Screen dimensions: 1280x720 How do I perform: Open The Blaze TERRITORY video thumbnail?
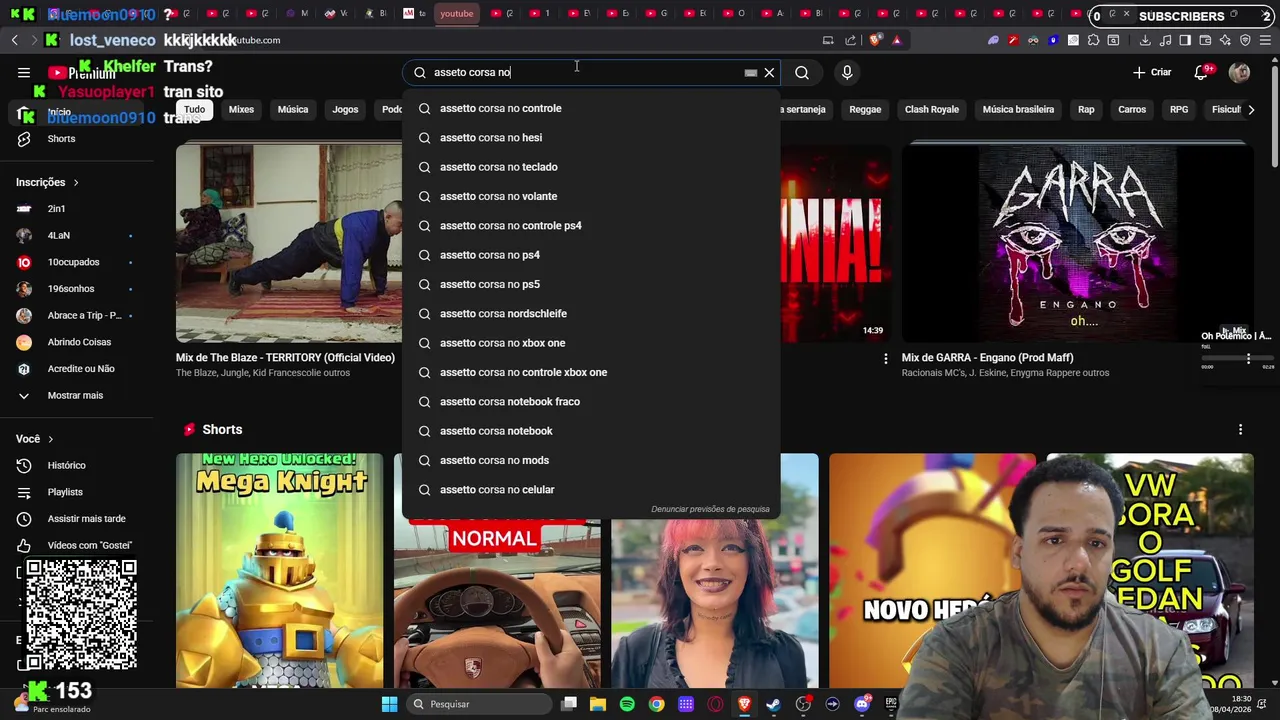pyautogui.click(x=289, y=243)
